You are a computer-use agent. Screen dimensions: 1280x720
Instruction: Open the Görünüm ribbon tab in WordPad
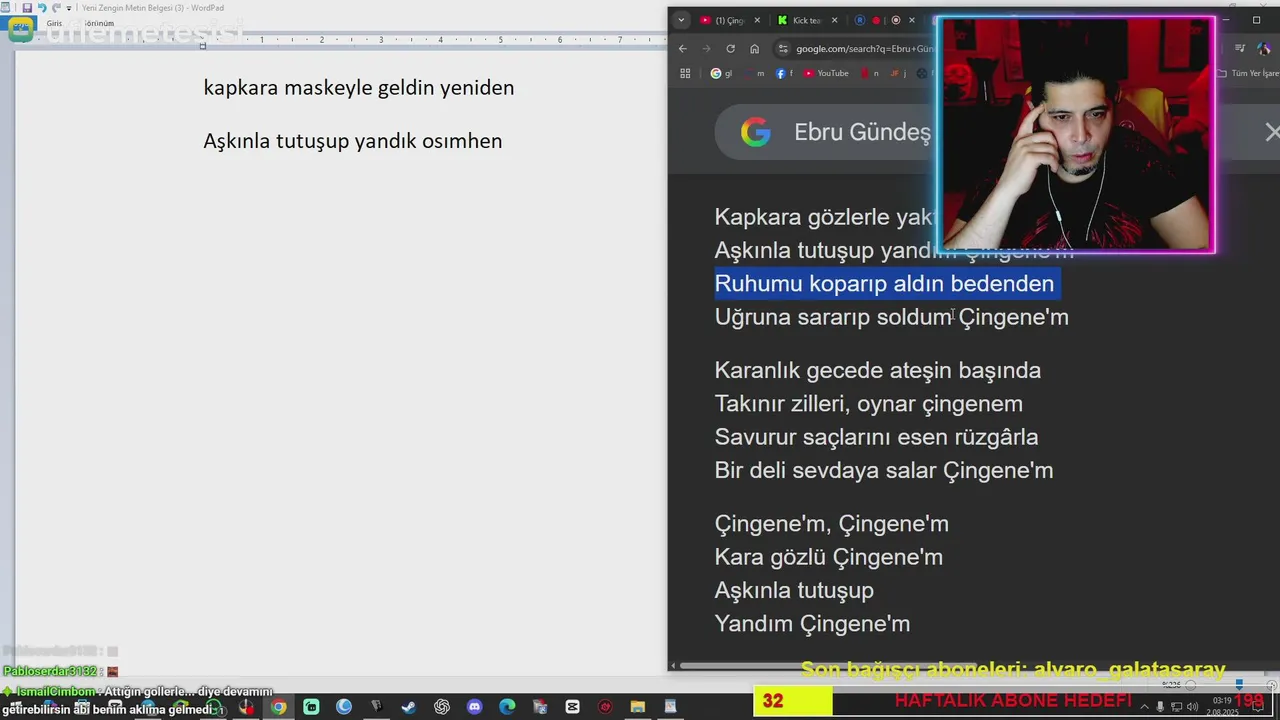[99, 23]
